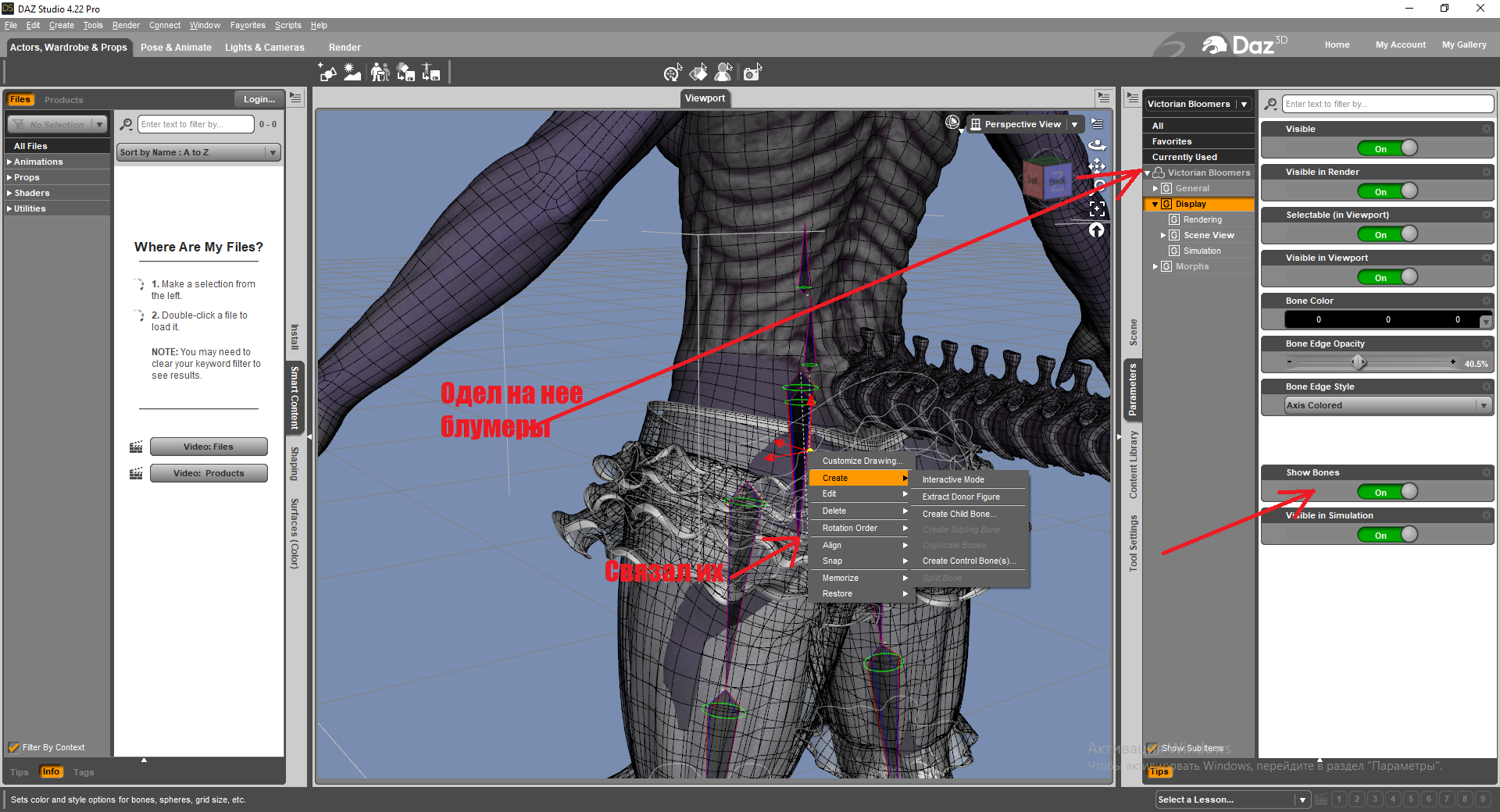Click the view cube in the viewport

click(x=1047, y=178)
